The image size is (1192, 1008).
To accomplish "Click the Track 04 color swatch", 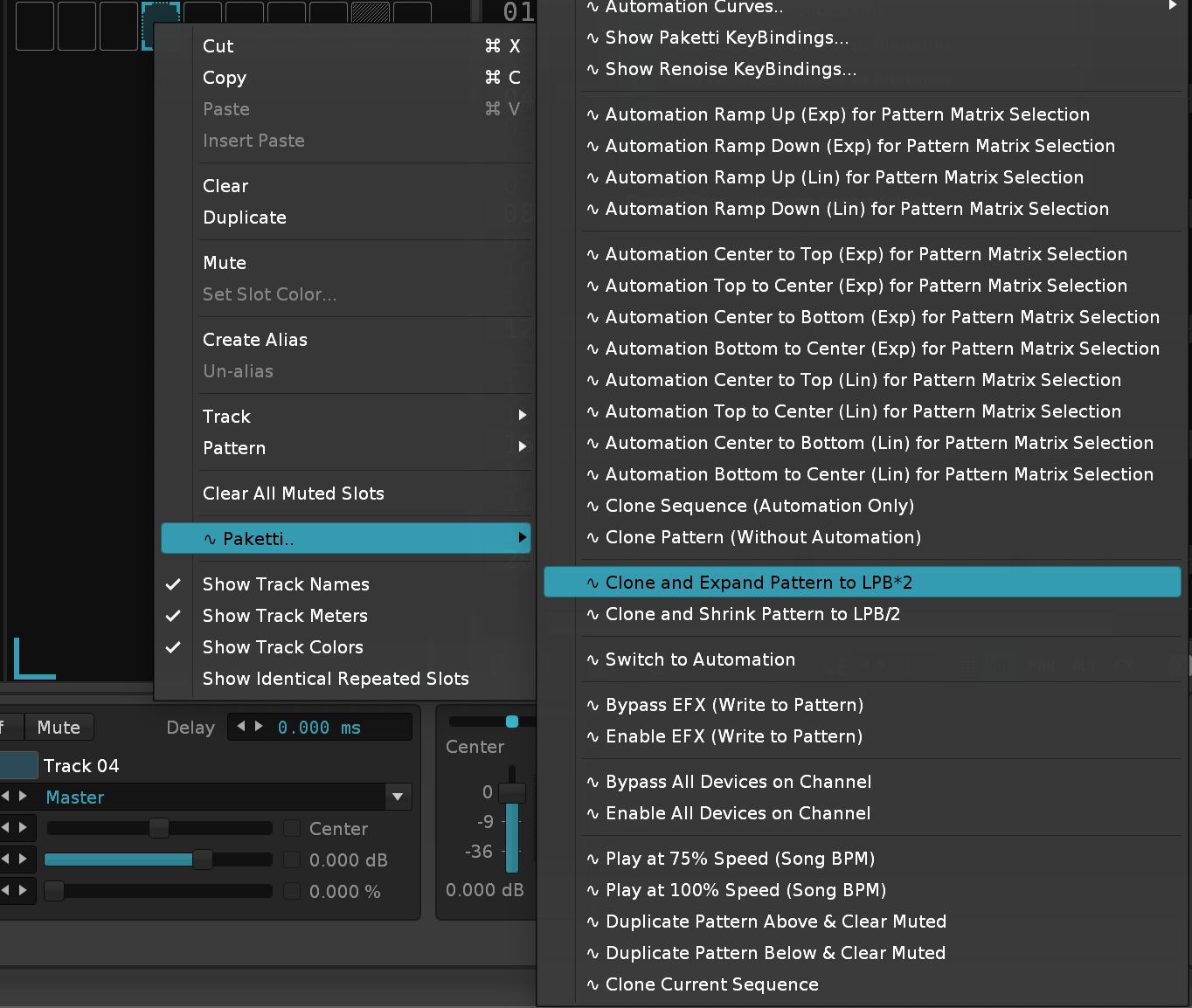I will [x=19, y=765].
